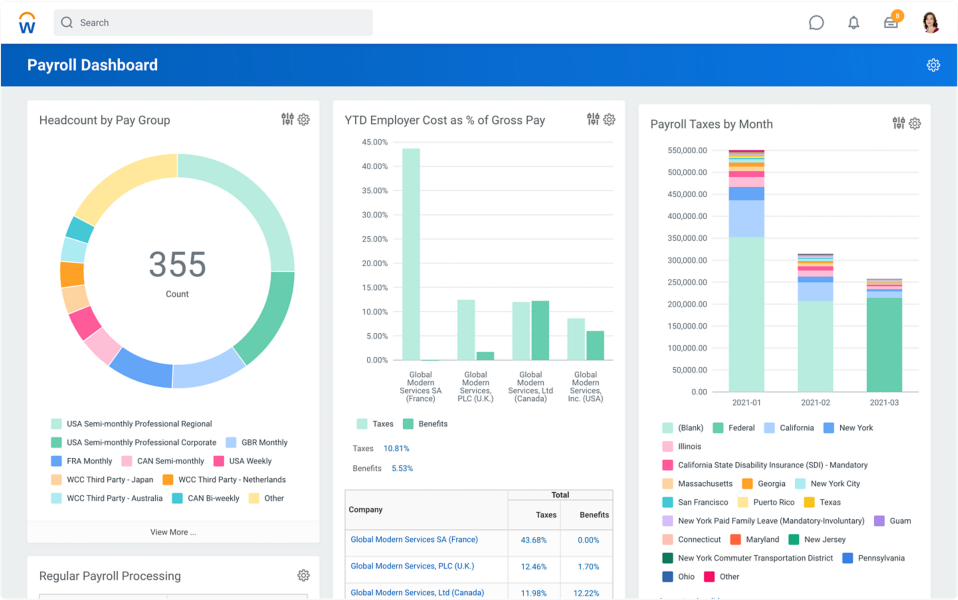Open the user profile avatar
The width and height of the screenshot is (958, 600).
(x=930, y=23)
